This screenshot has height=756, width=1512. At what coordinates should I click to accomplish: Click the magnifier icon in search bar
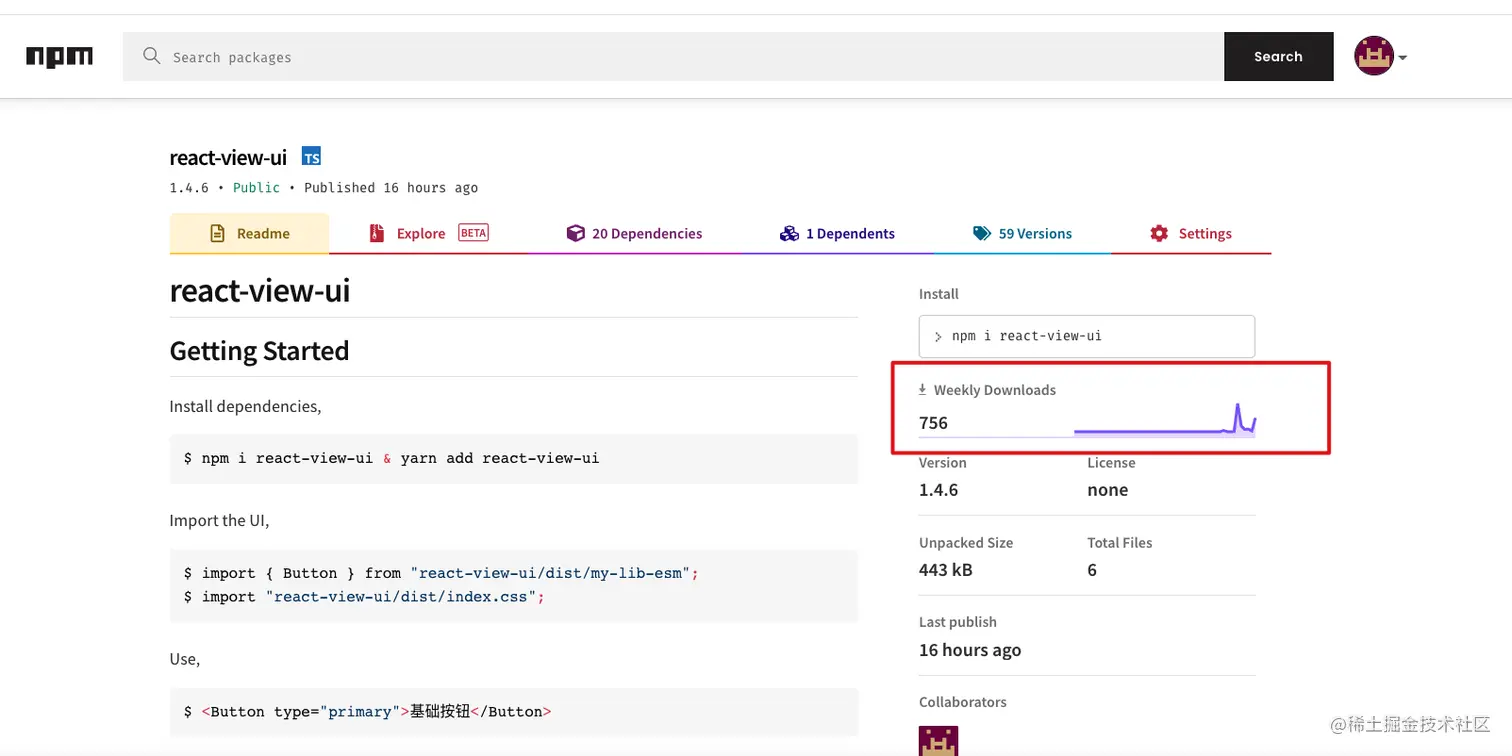click(x=152, y=56)
